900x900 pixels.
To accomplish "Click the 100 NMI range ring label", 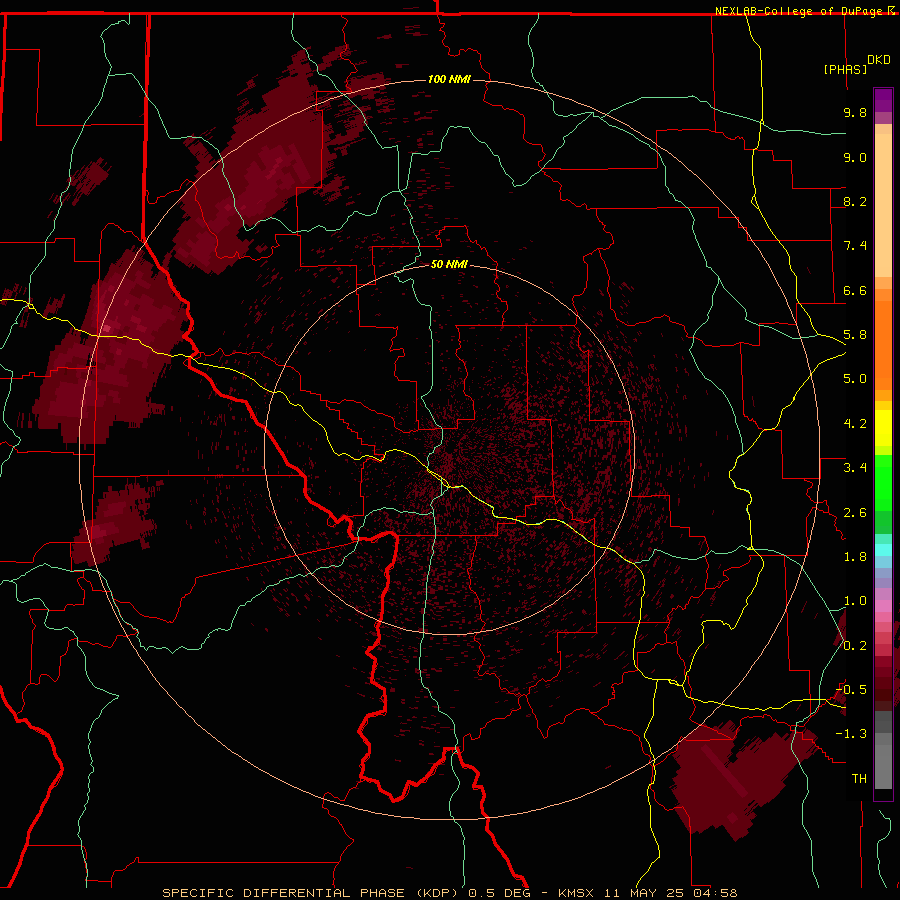I will point(449,79).
